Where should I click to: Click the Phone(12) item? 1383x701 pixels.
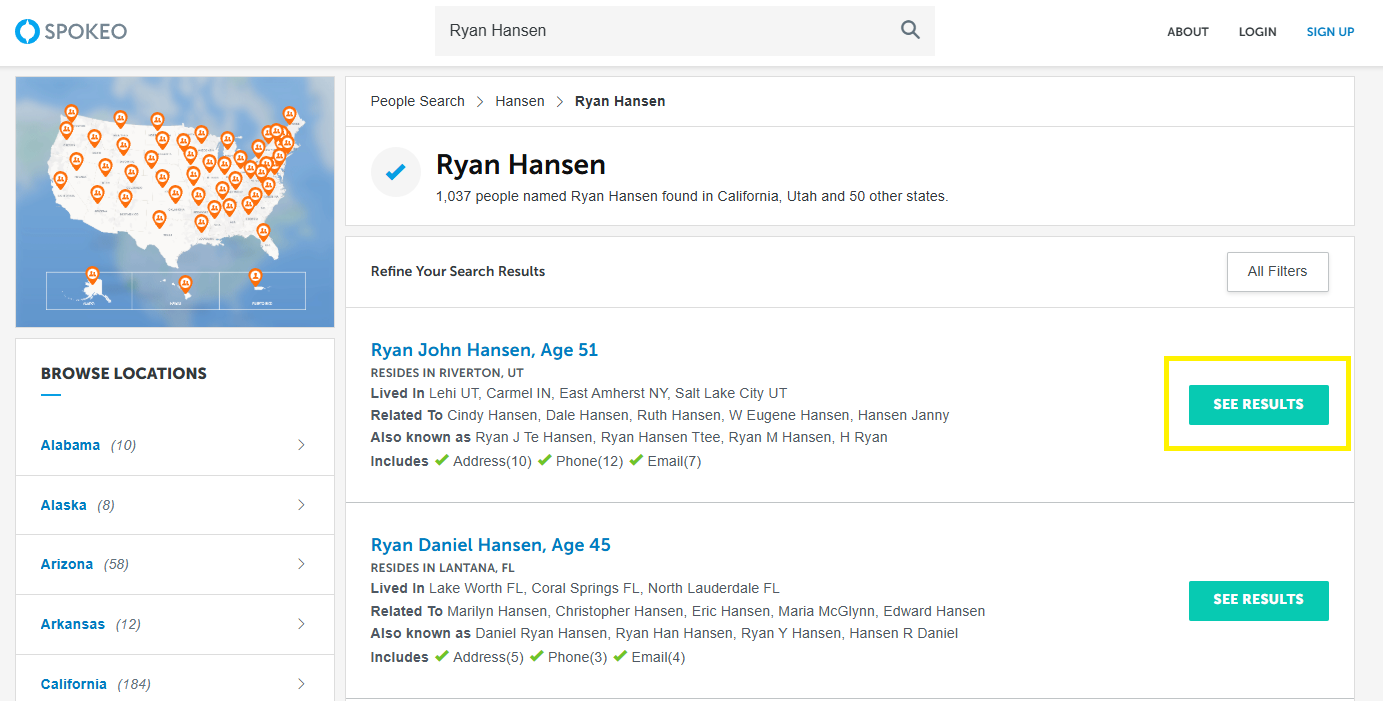click(580, 461)
